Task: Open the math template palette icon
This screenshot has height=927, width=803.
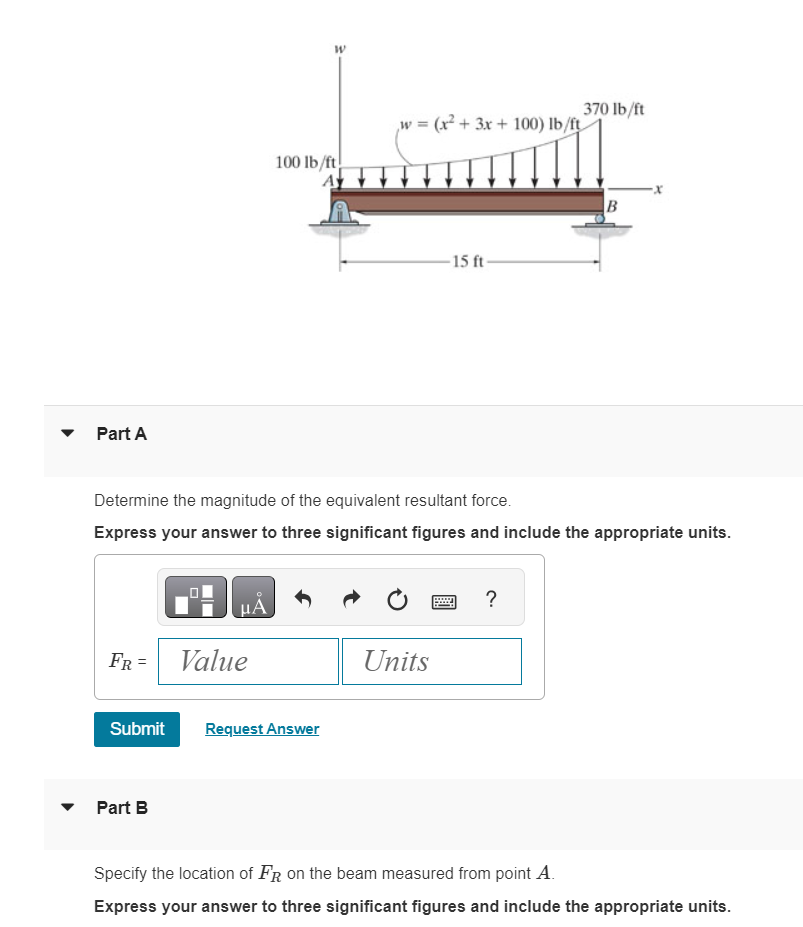Action: point(196,597)
